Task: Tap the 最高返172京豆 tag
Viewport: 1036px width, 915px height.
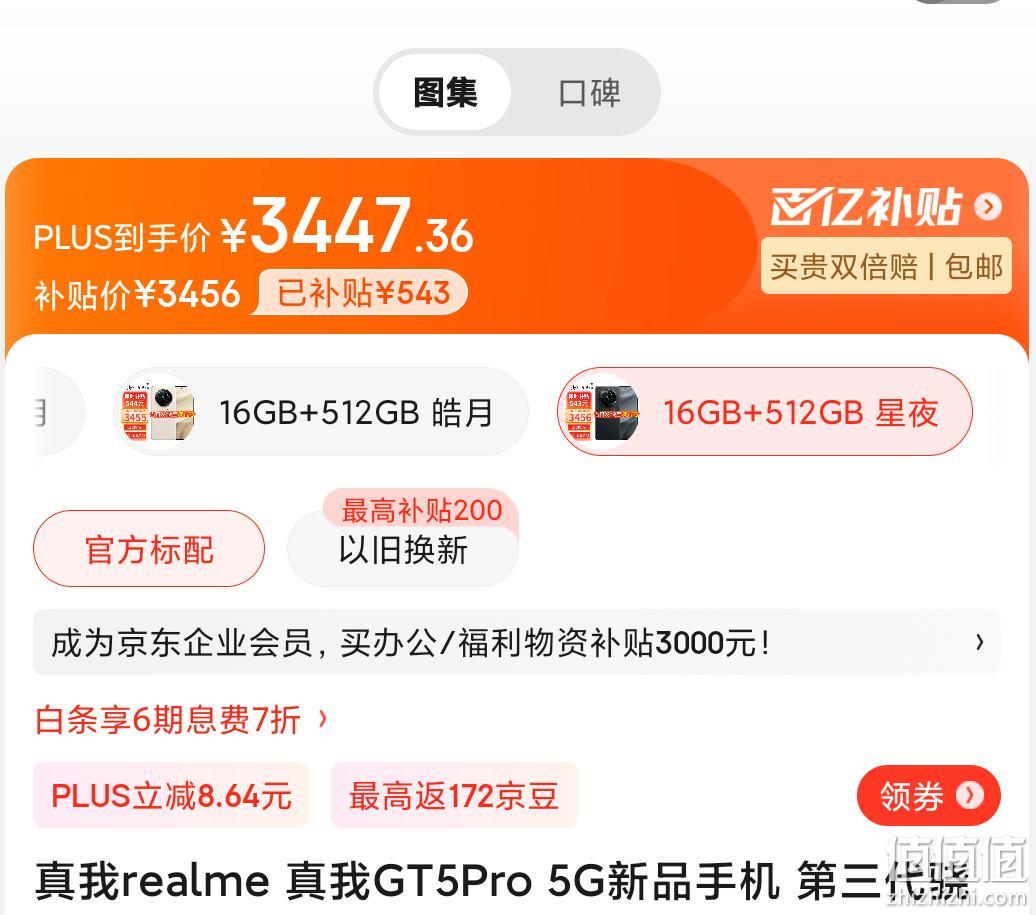Action: click(454, 795)
